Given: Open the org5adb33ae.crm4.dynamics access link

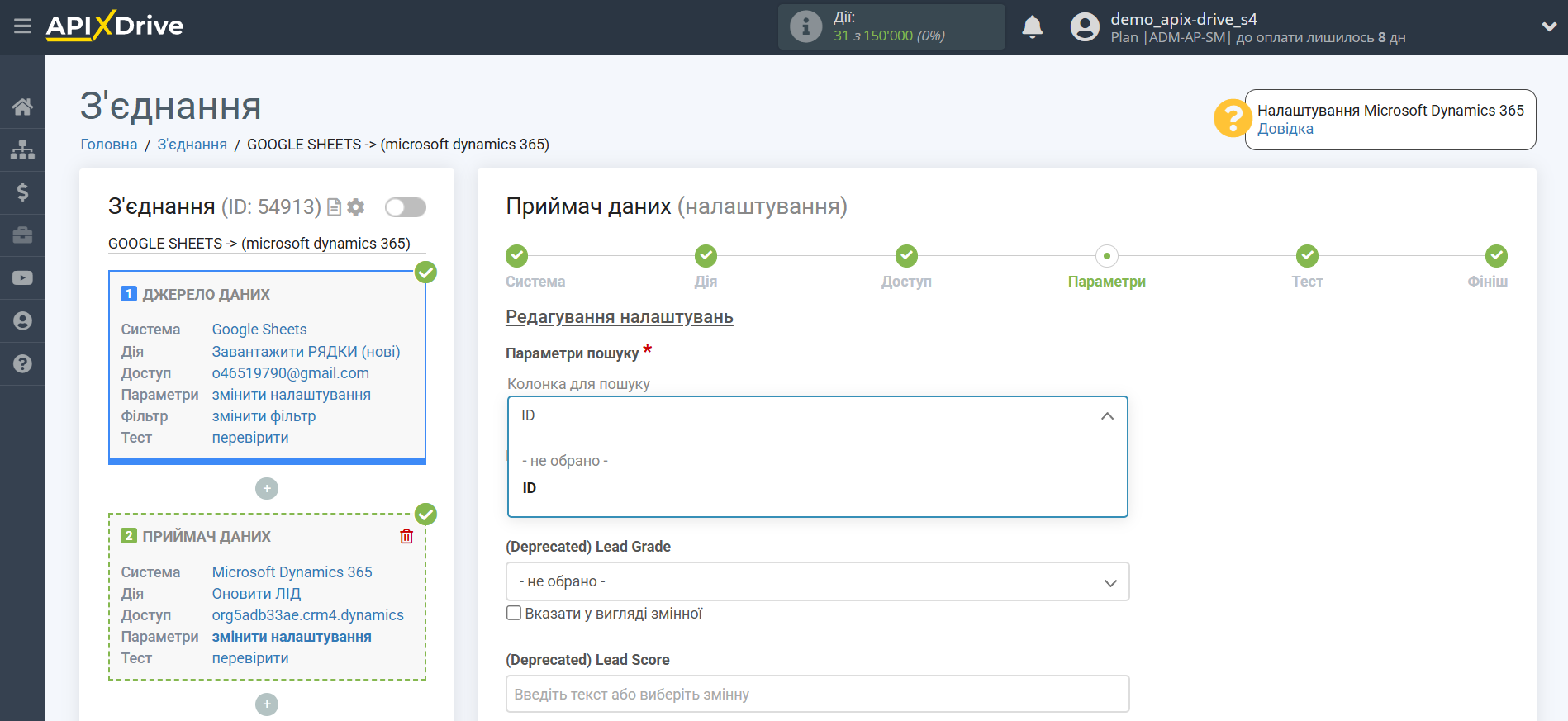Looking at the screenshot, I should coord(308,615).
